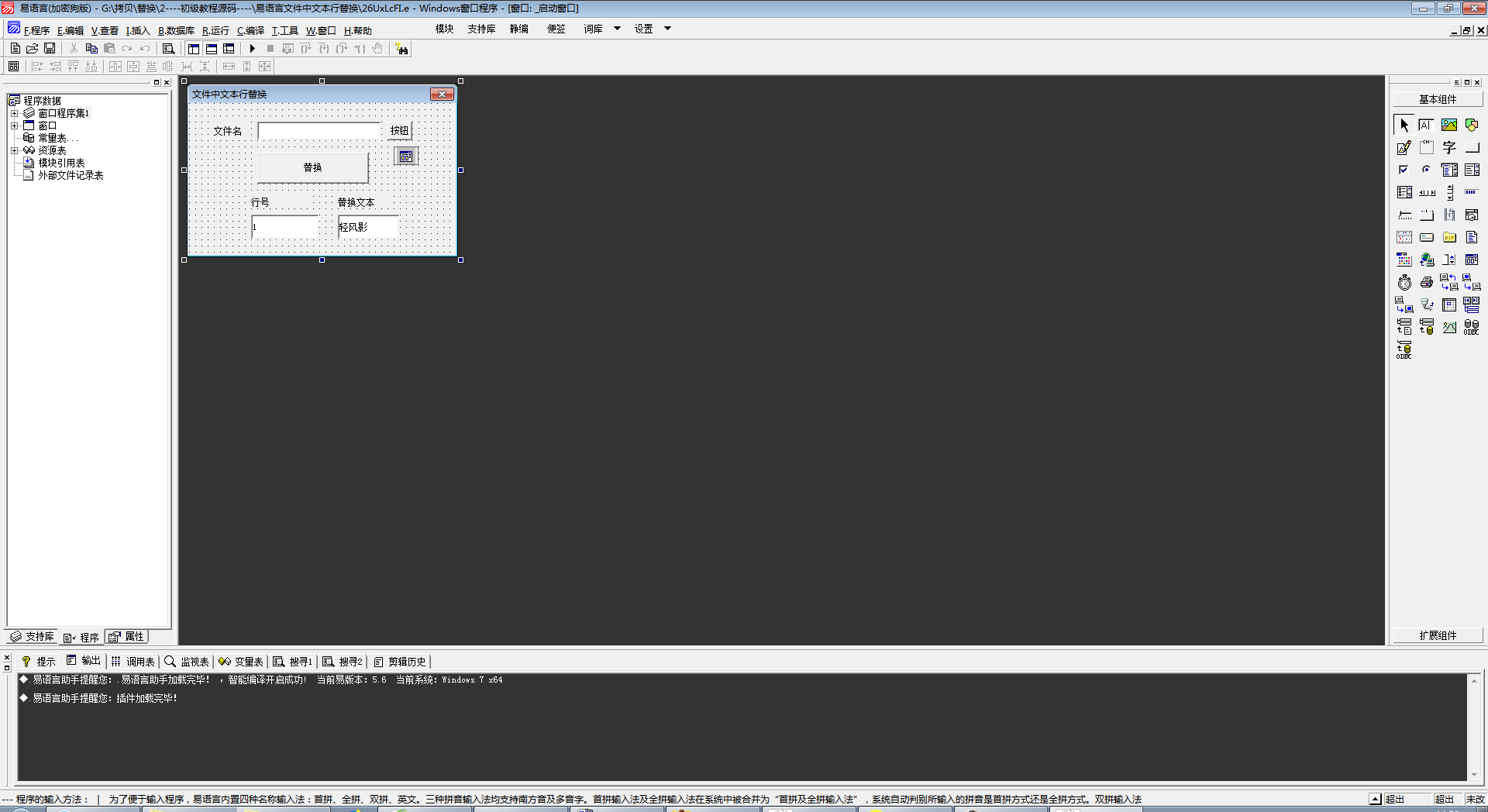This screenshot has height=812, width=1488.
Task: Toggle the second panel layout view button
Action: pyautogui.click(x=212, y=48)
